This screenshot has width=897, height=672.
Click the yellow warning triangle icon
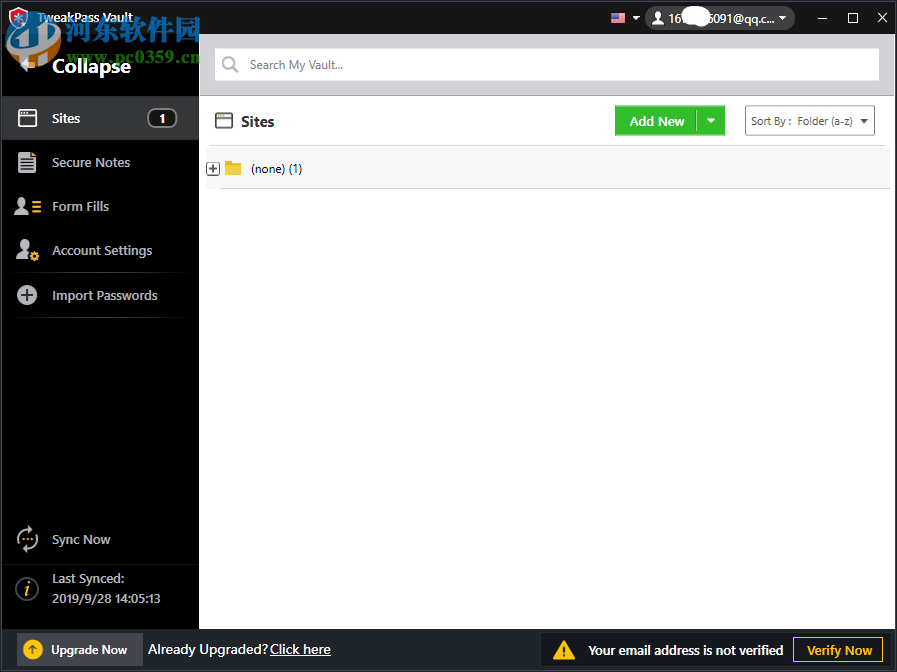[x=564, y=650]
